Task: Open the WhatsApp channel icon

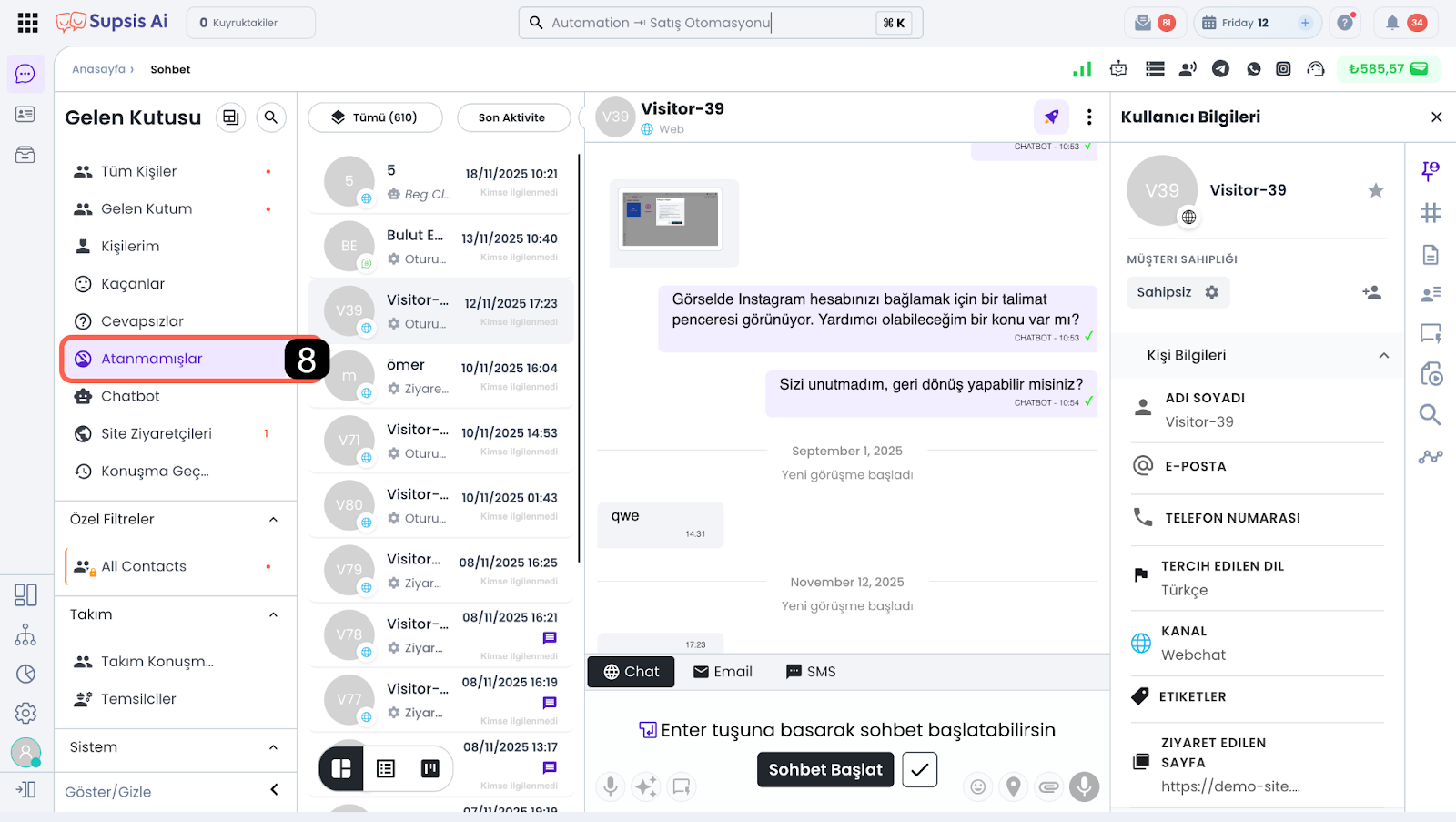Action: click(x=1253, y=69)
